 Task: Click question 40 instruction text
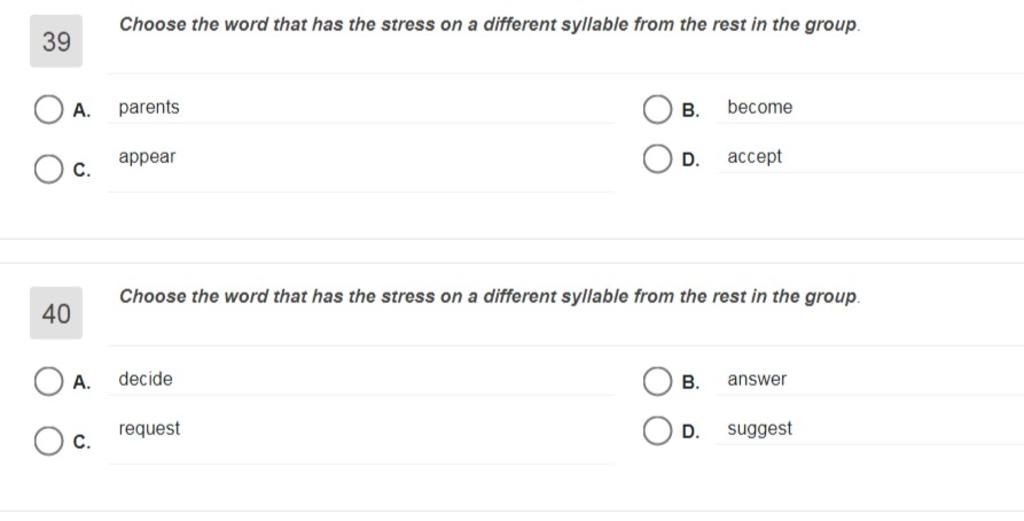click(x=490, y=297)
